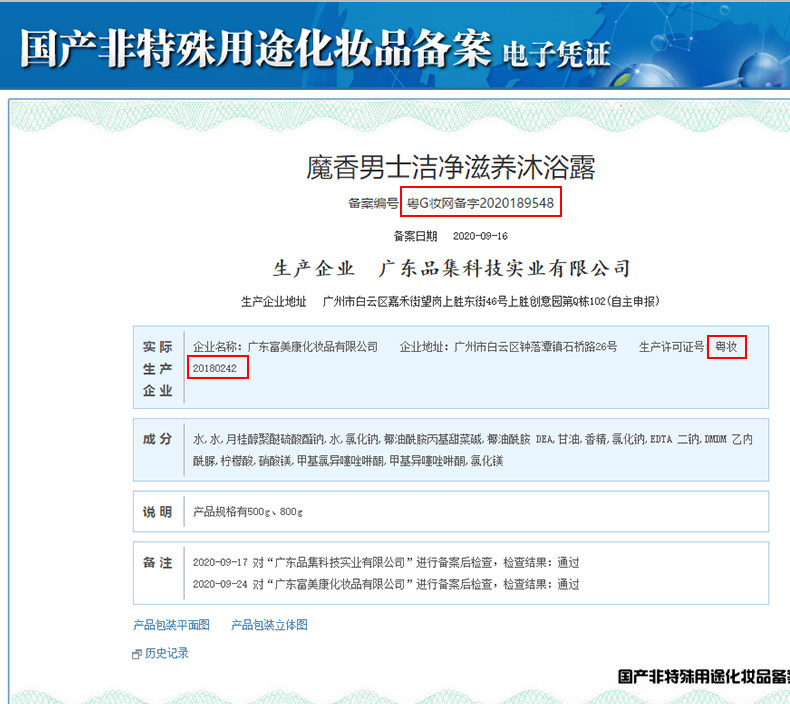790x704 pixels.
Task: Click the 生产许可证号 label
Action: 672,347
